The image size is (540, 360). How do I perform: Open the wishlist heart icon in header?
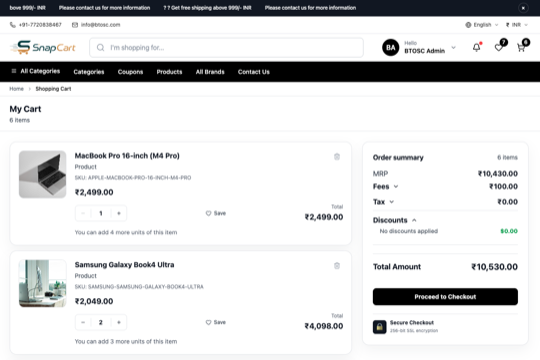pyautogui.click(x=498, y=48)
